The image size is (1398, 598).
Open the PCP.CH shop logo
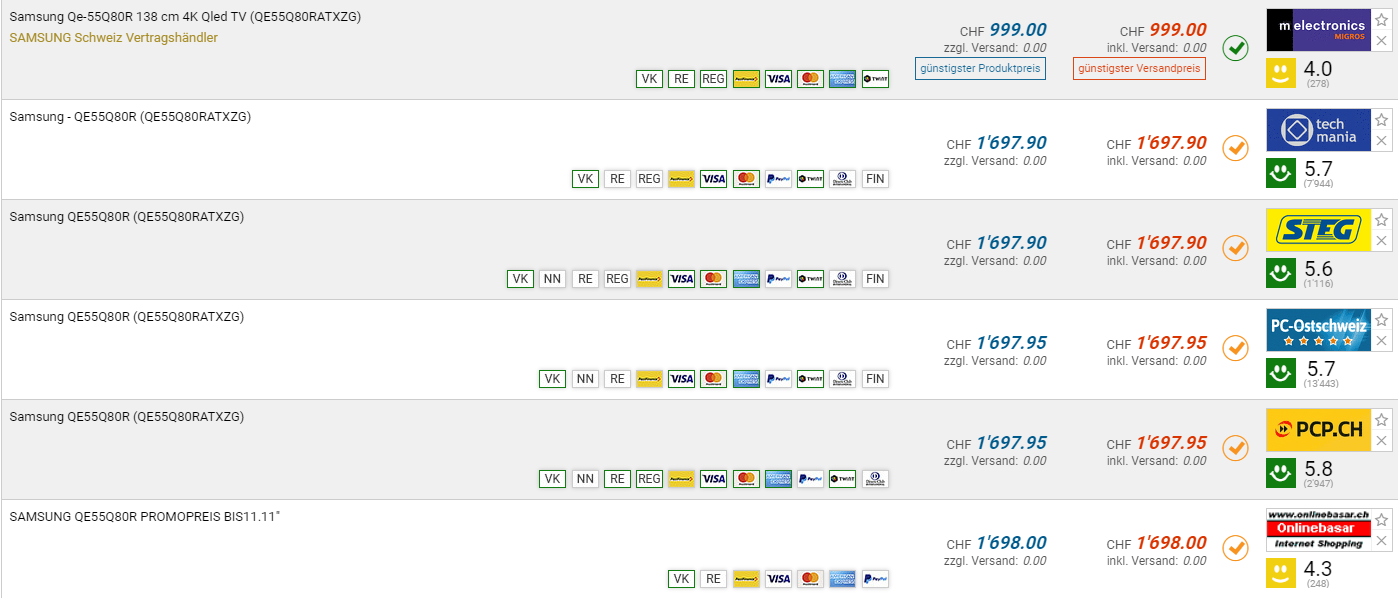pos(1317,430)
